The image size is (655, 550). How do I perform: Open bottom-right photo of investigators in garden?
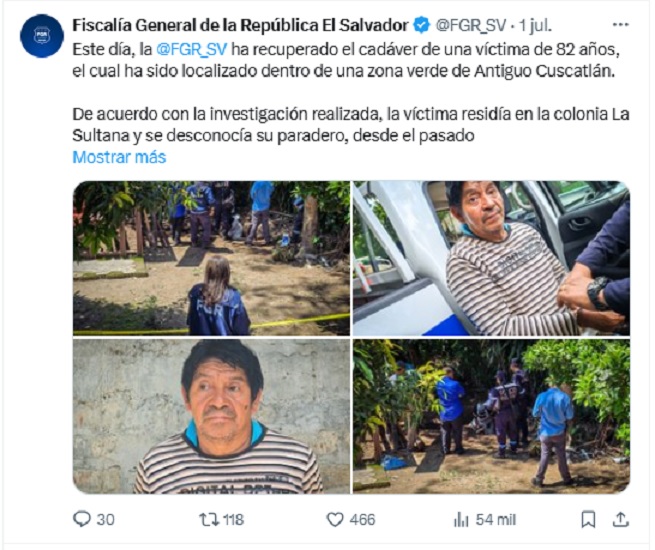(x=491, y=416)
